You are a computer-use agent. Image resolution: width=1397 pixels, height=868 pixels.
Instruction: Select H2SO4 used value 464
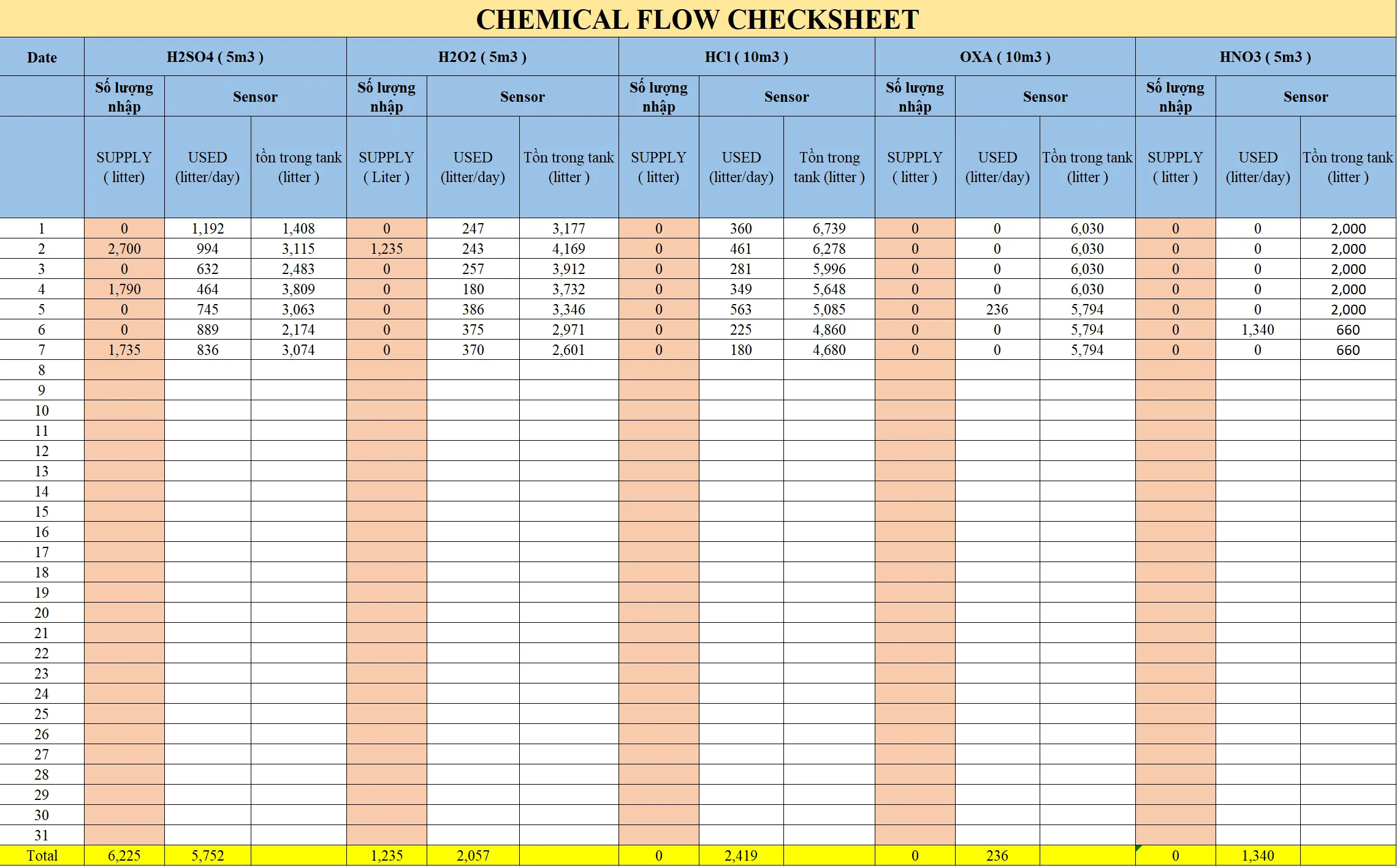pos(208,289)
